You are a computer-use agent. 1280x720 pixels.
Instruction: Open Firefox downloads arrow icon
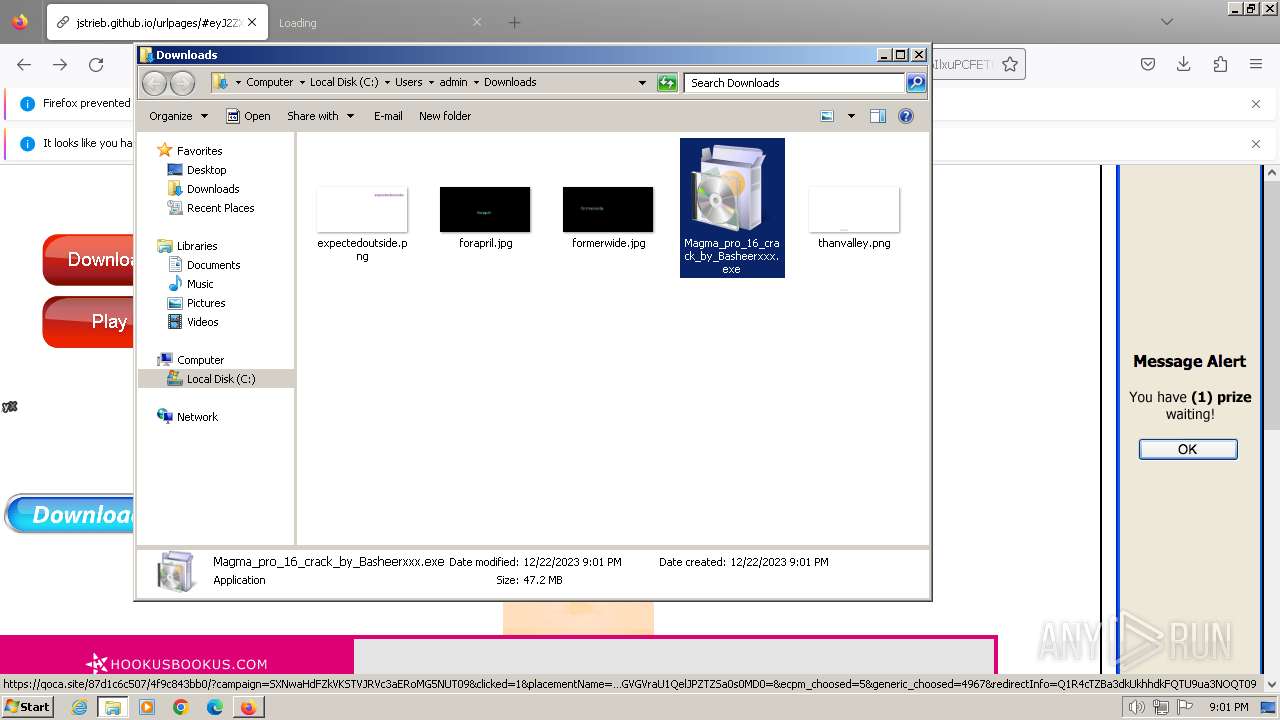coord(1184,64)
